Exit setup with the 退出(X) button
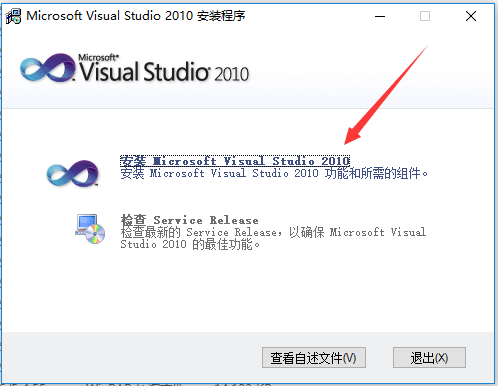This screenshot has height=386, width=498. (x=429, y=358)
